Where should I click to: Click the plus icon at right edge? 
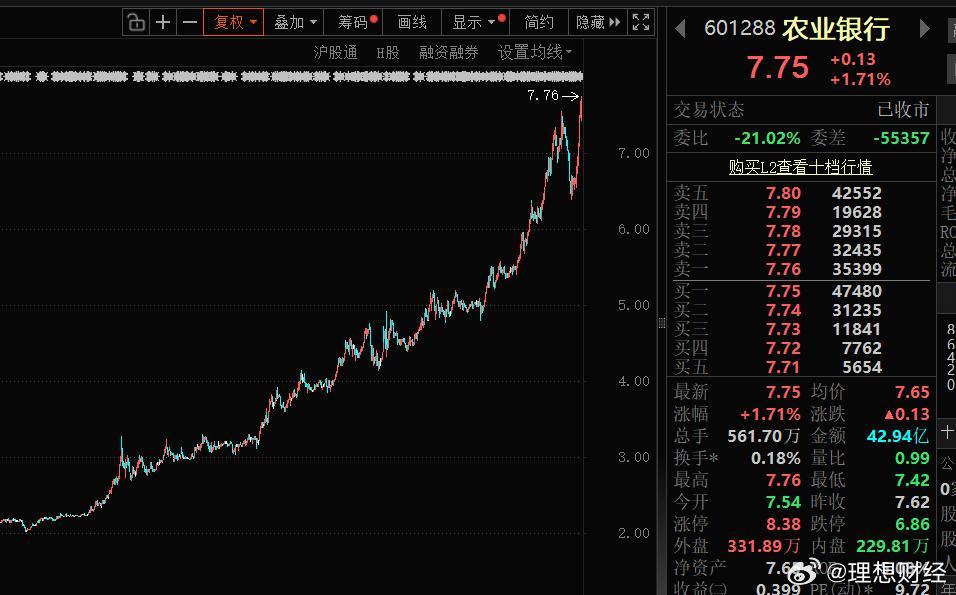click(947, 432)
